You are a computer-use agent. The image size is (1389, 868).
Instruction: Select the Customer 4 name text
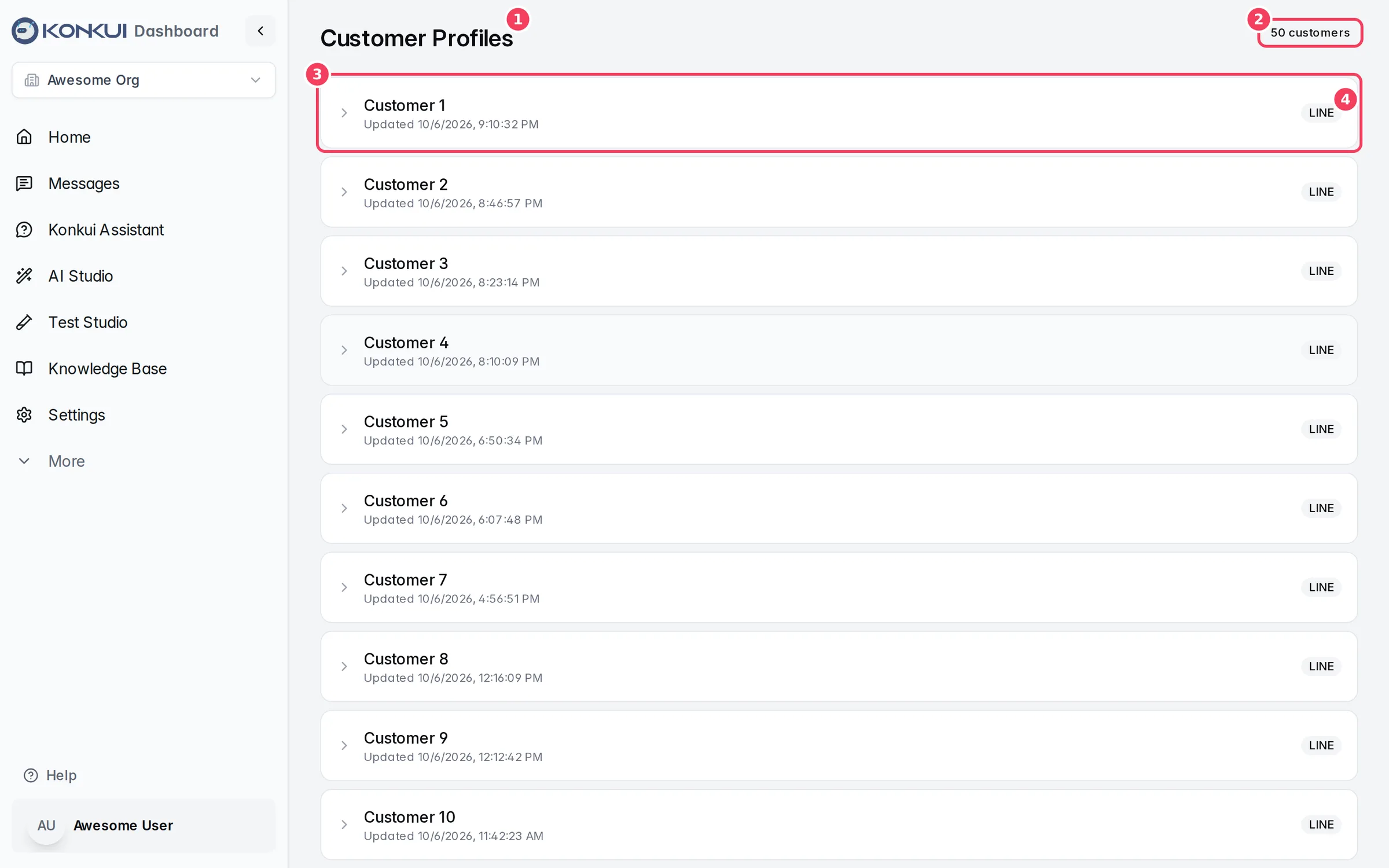pyautogui.click(x=406, y=343)
